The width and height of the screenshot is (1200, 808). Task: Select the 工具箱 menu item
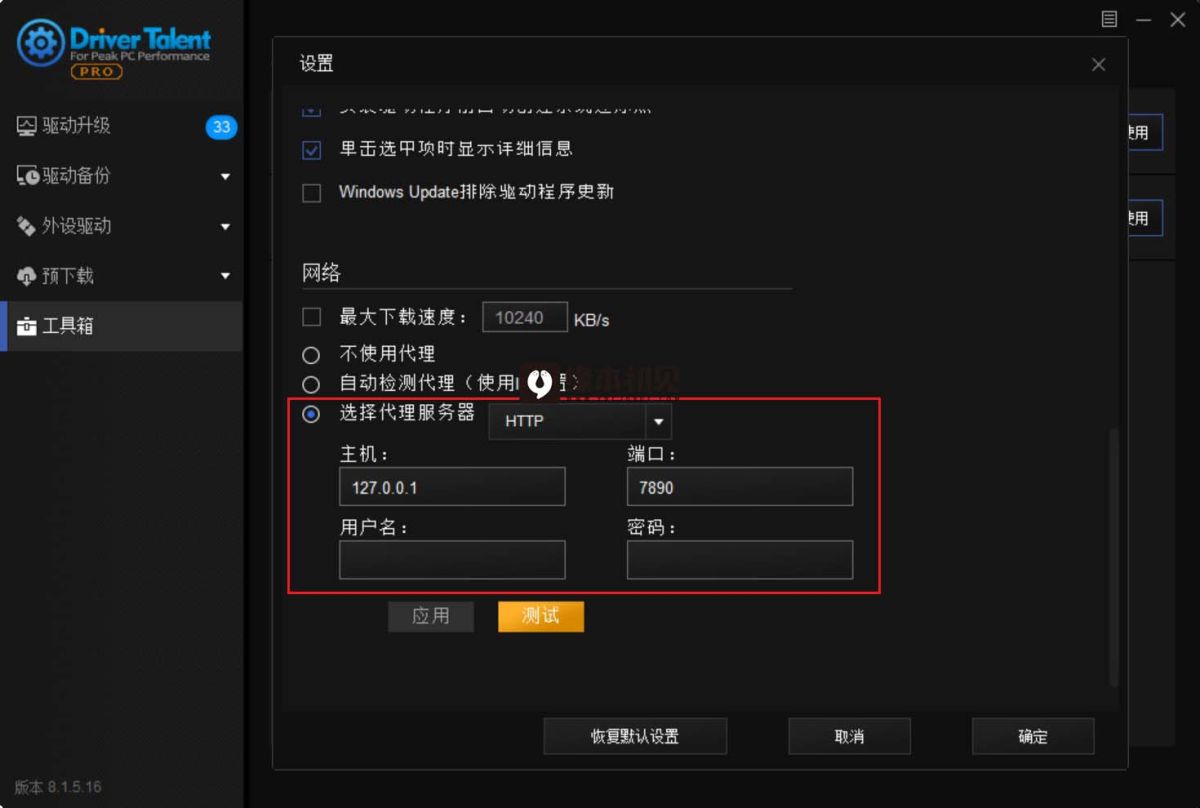tap(121, 326)
